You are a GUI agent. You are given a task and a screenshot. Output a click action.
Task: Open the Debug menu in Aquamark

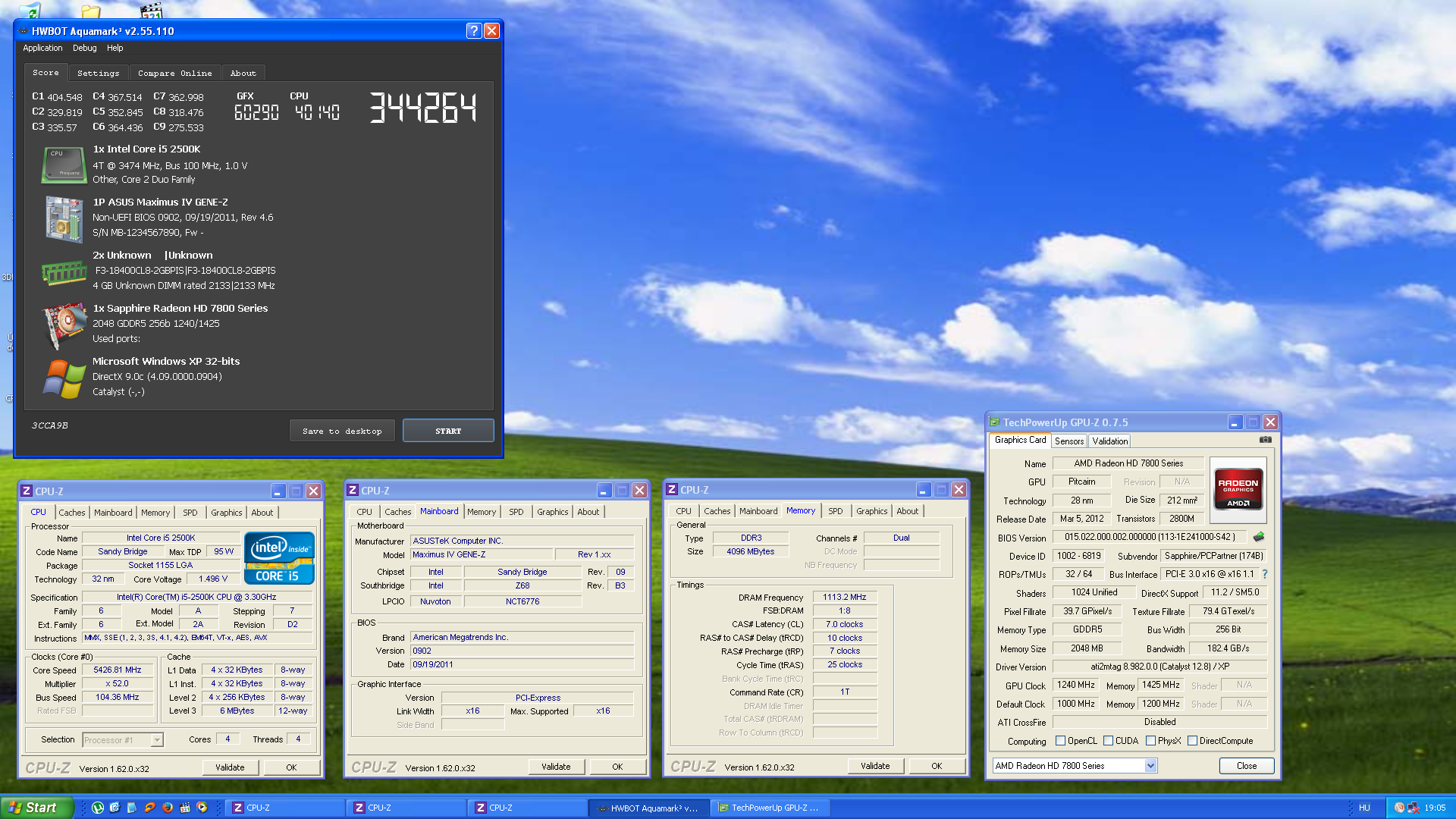85,48
